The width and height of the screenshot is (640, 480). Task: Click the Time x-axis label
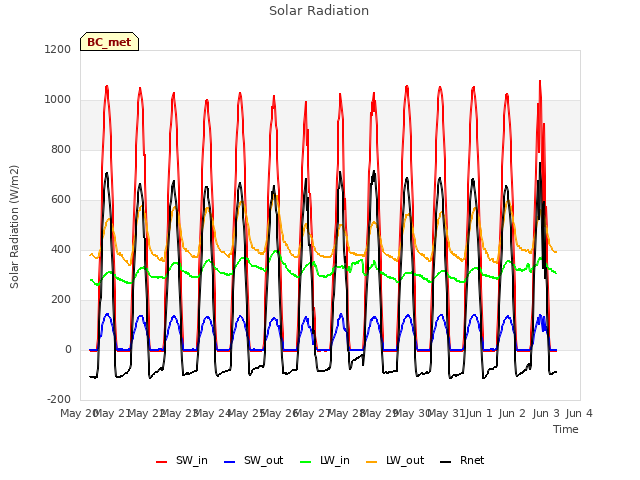click(566, 429)
